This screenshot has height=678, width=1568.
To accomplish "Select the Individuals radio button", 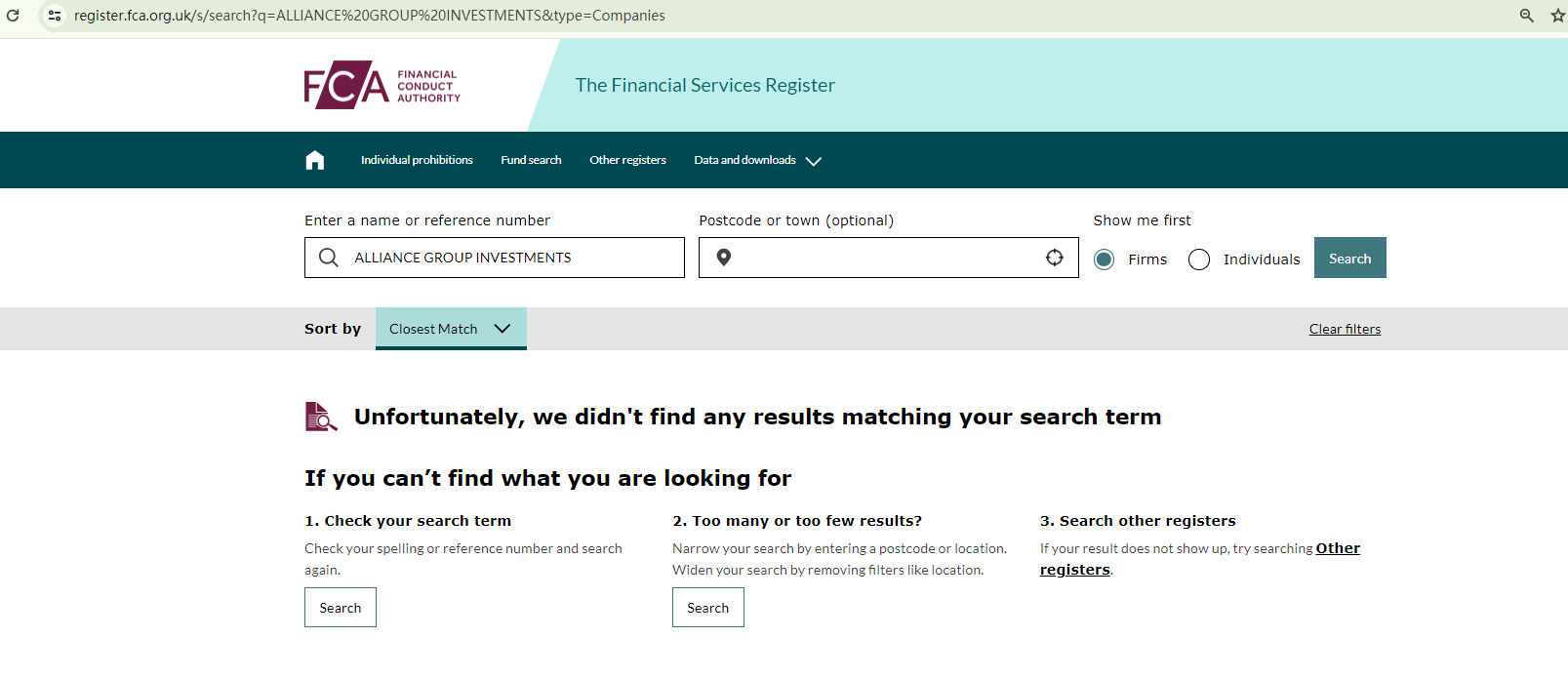I will tap(1199, 259).
